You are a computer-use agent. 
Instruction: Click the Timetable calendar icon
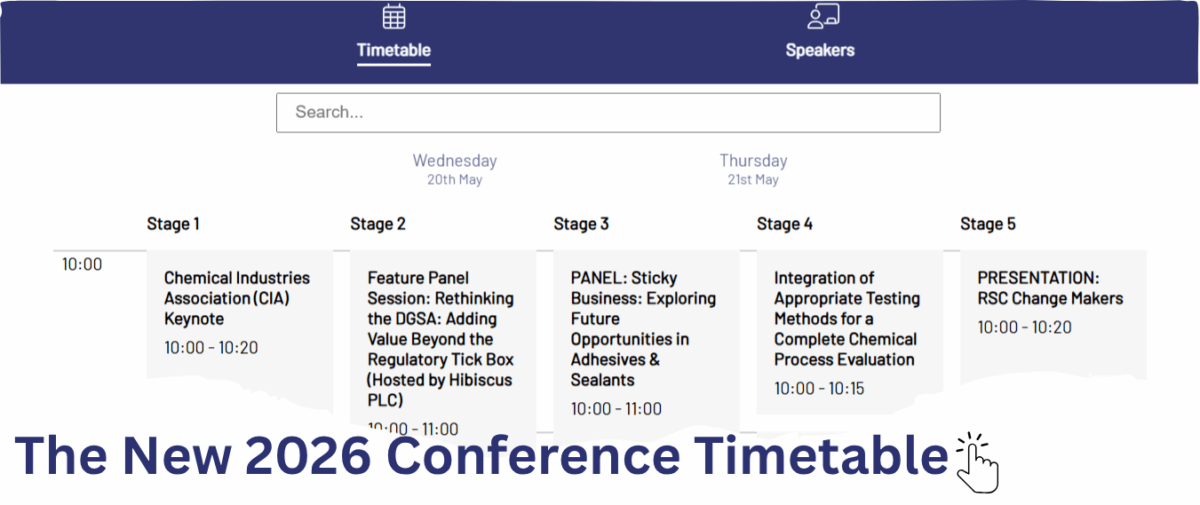(394, 17)
